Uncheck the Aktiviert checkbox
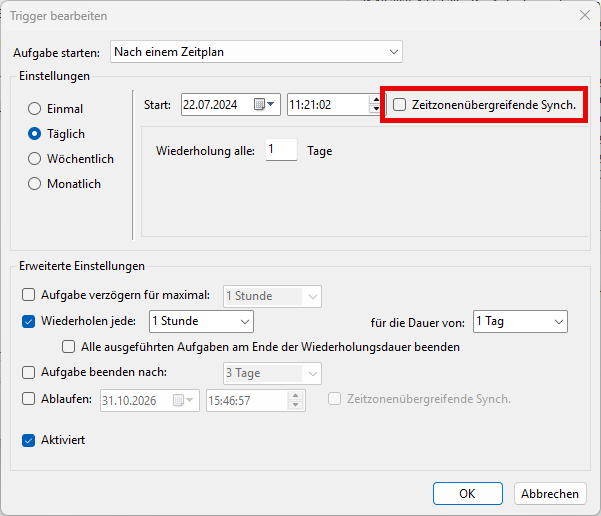This screenshot has width=601, height=516. [29, 440]
